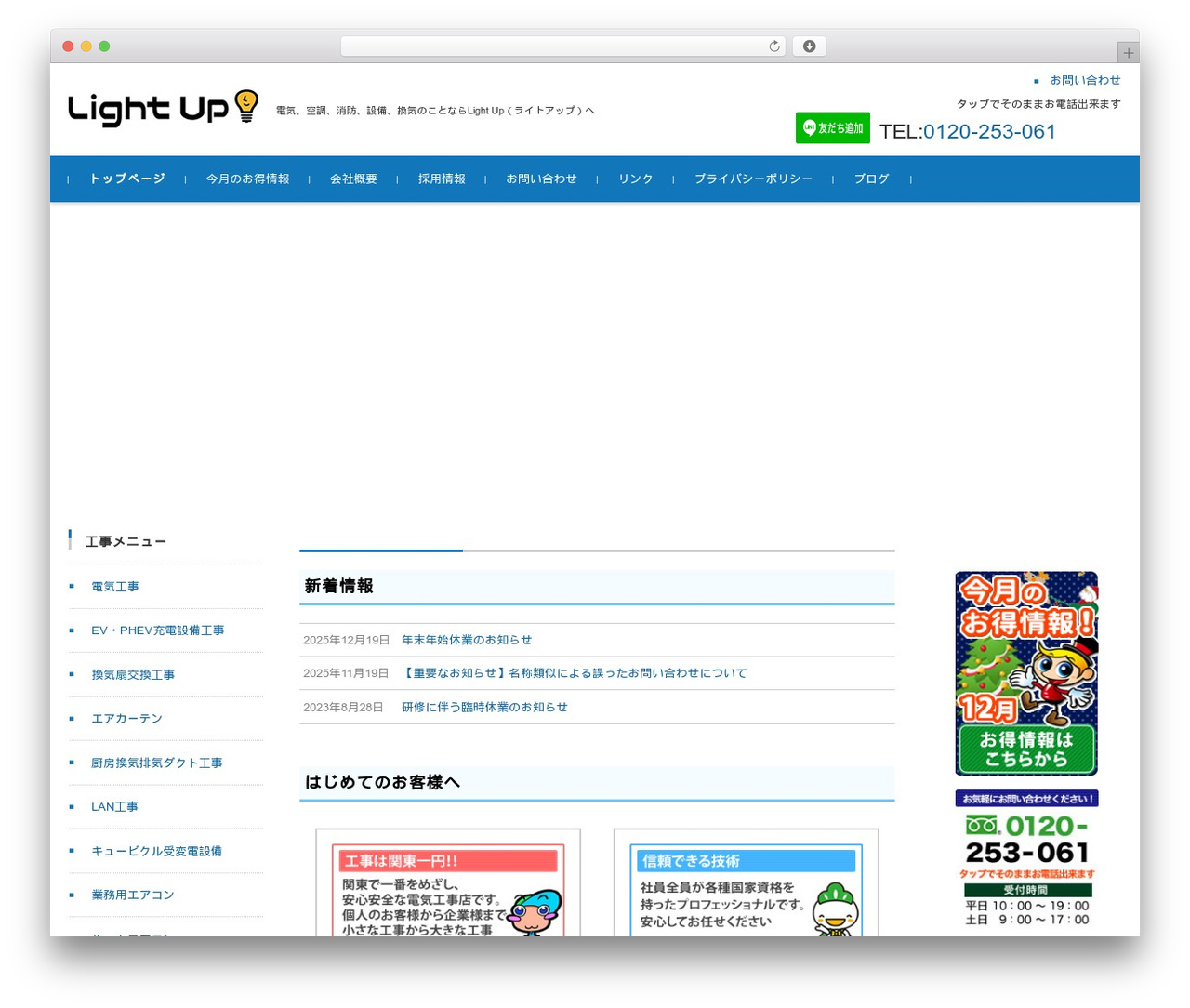This screenshot has width=1190, height=1008.
Task: Click the 新着情報 heading
Action: (x=339, y=586)
